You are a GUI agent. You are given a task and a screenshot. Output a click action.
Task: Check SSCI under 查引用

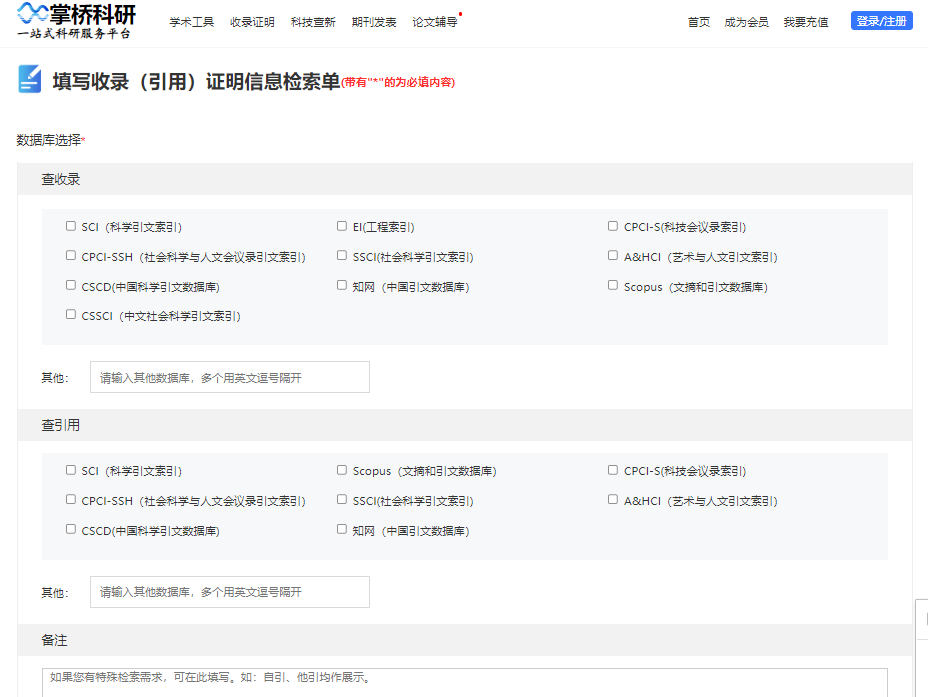(341, 499)
